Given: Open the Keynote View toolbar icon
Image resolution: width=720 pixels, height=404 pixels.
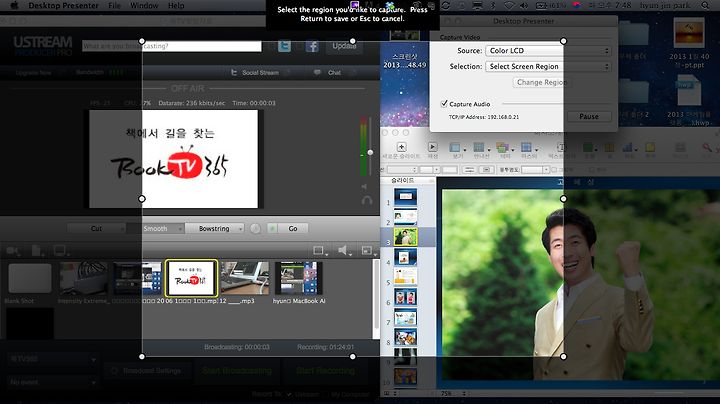Looking at the screenshot, I should click(x=456, y=147).
